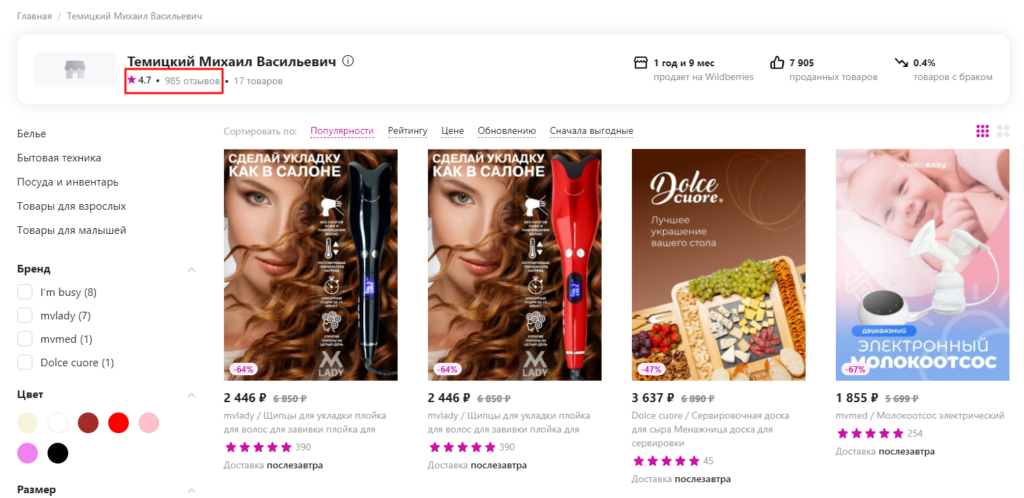Switch to large grid view icon
This screenshot has width=1024, height=498.
coord(1003,131)
